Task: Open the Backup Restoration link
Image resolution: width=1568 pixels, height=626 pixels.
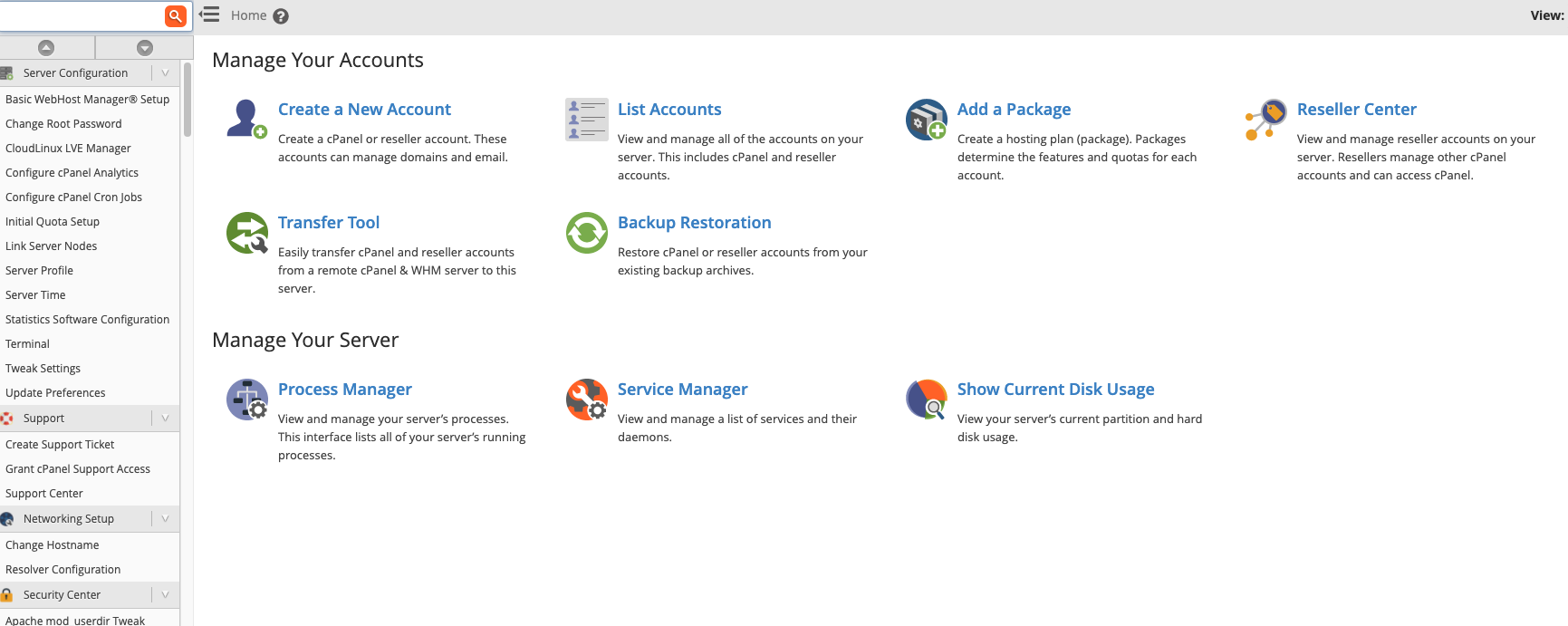Action: 694,223
